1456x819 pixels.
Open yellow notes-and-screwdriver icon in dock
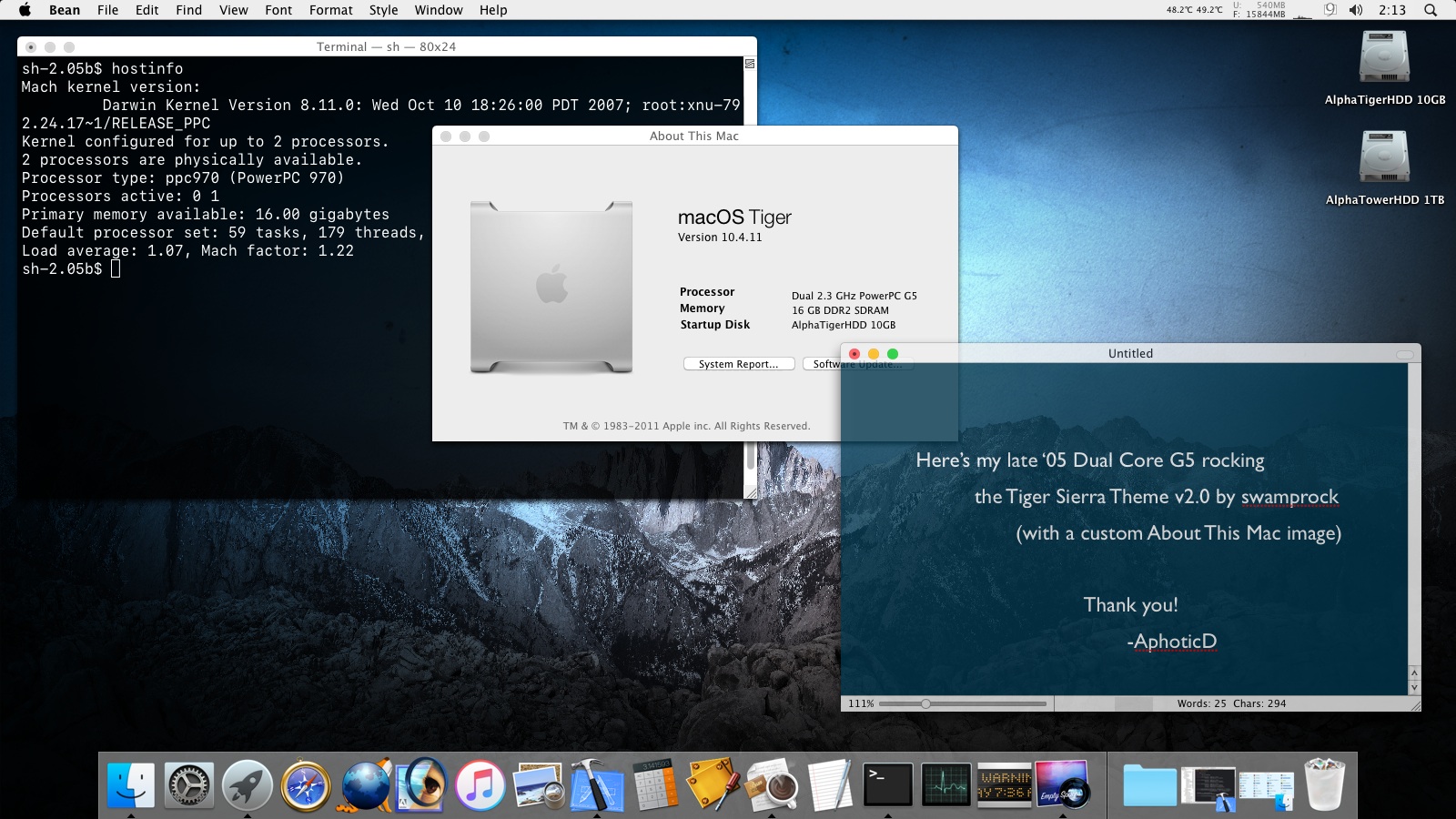[x=713, y=784]
